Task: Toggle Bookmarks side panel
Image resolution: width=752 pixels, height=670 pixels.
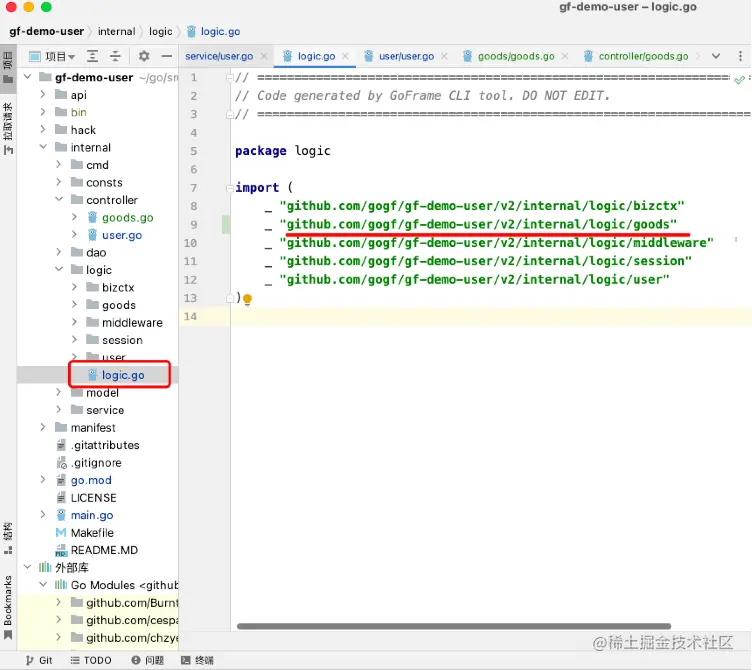Action: pos(8,607)
